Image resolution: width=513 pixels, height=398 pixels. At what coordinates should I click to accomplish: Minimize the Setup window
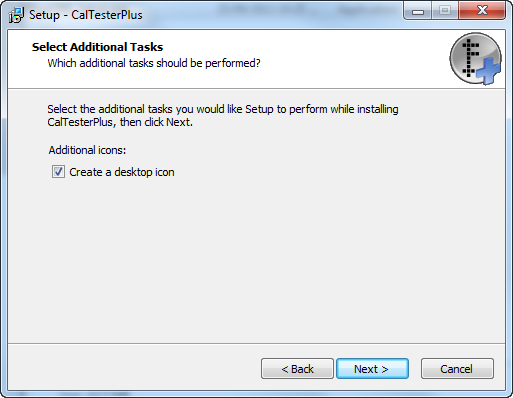(x=418, y=11)
